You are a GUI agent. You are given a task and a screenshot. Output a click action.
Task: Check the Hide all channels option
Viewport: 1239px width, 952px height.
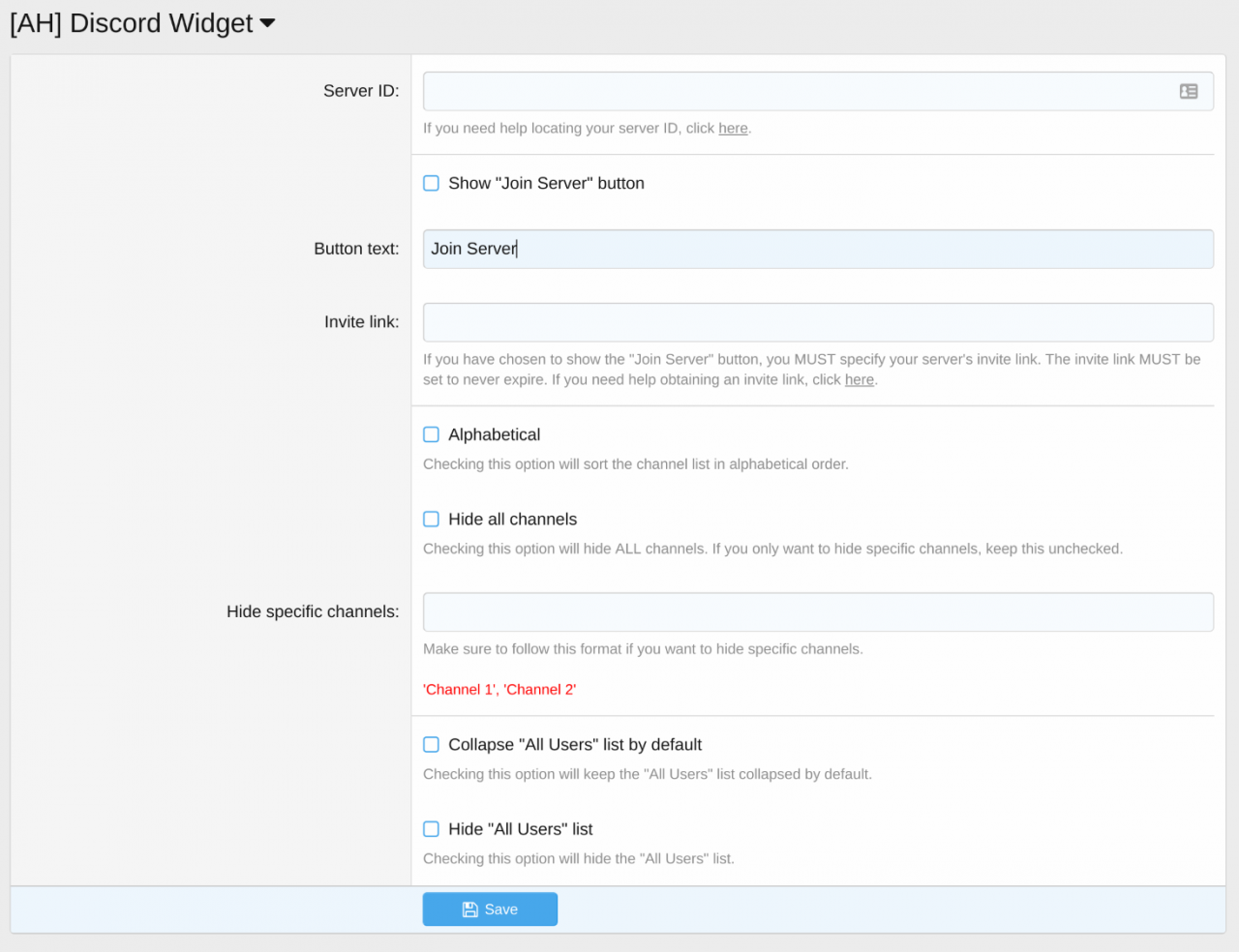coord(432,519)
